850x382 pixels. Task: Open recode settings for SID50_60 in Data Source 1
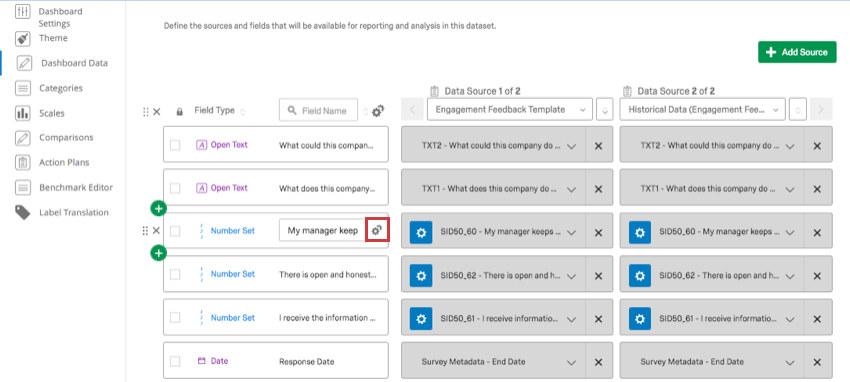421,232
